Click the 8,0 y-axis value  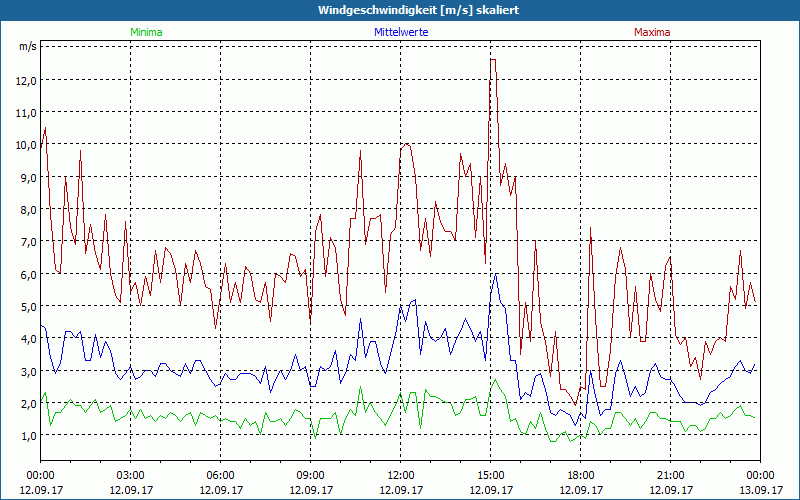pos(29,210)
